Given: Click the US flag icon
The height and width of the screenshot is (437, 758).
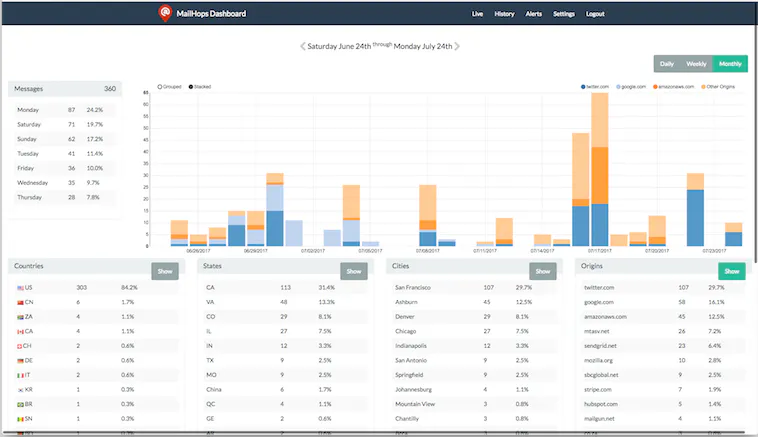Looking at the screenshot, I should coord(20,288).
